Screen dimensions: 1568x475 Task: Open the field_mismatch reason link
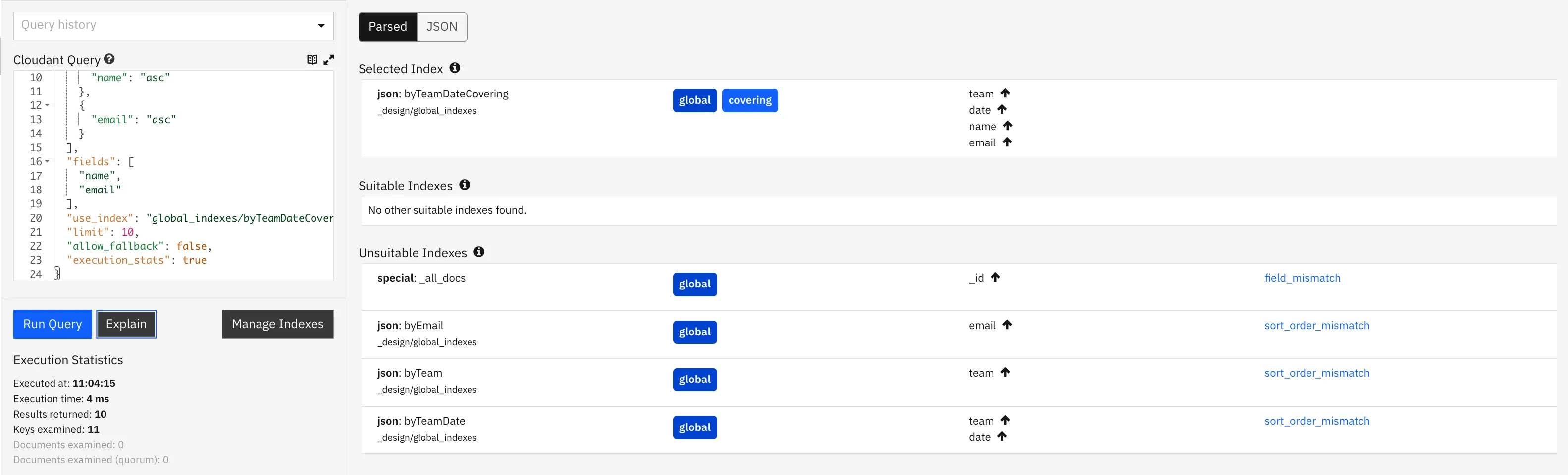coord(1302,278)
